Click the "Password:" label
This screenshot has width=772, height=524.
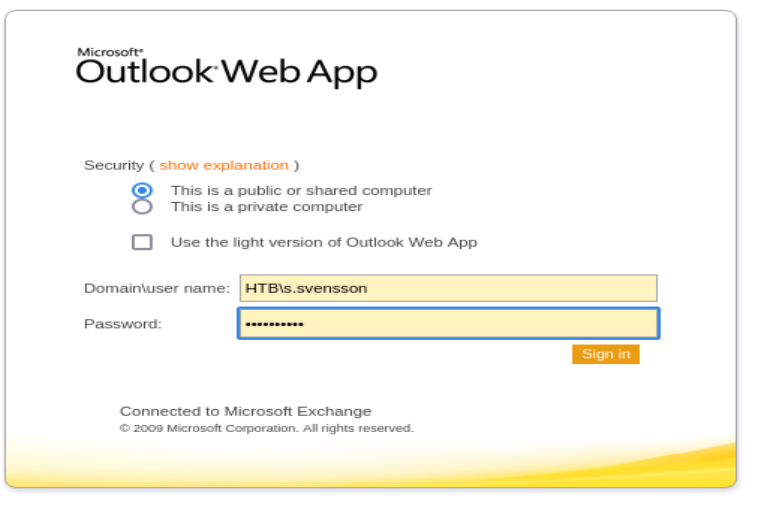click(x=123, y=323)
